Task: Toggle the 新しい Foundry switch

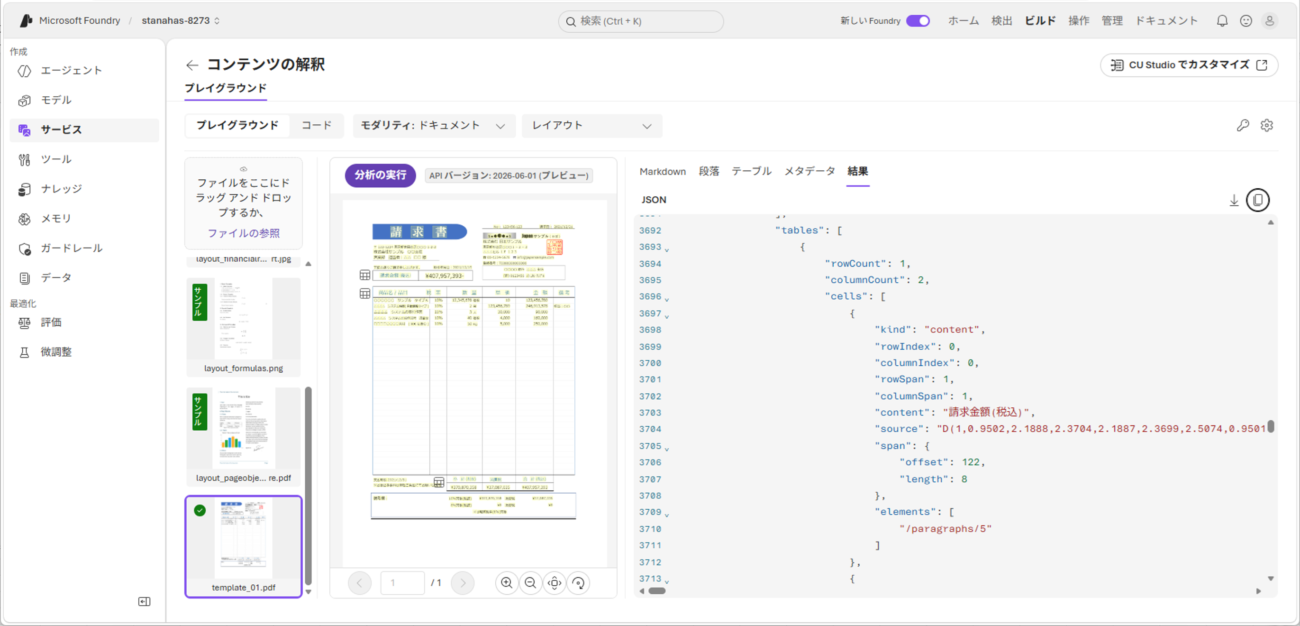Action: pyautogui.click(x=918, y=21)
